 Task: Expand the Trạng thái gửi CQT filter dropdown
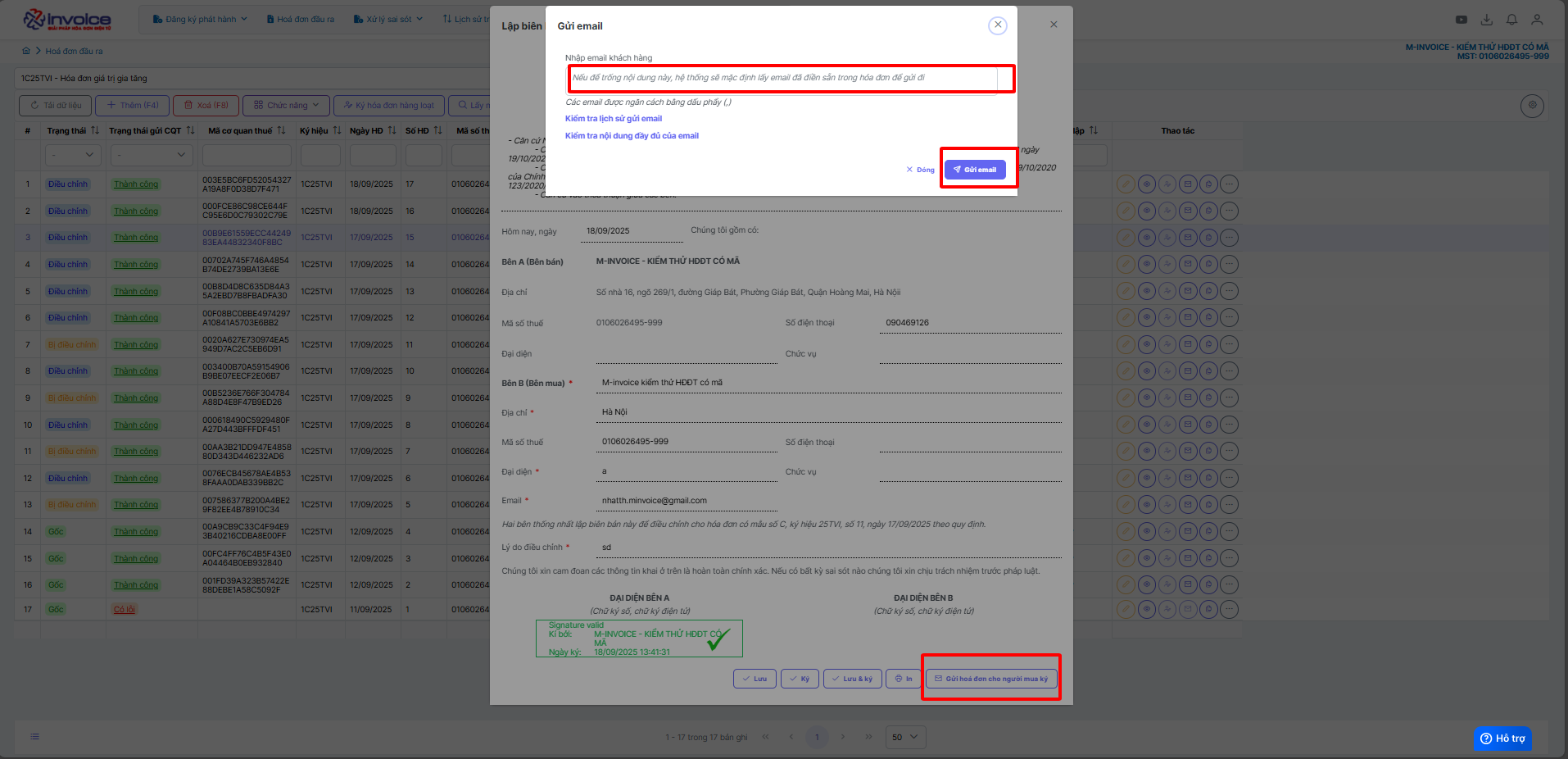tap(151, 155)
